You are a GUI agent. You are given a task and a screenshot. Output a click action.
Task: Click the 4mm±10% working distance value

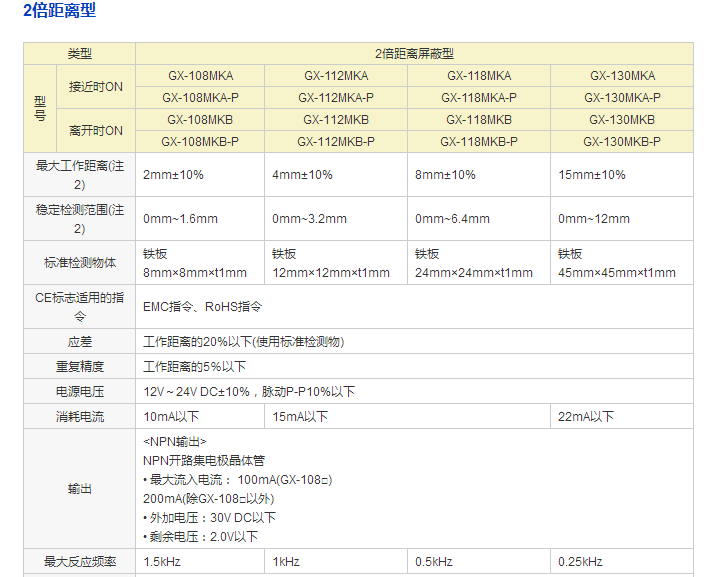click(302, 175)
